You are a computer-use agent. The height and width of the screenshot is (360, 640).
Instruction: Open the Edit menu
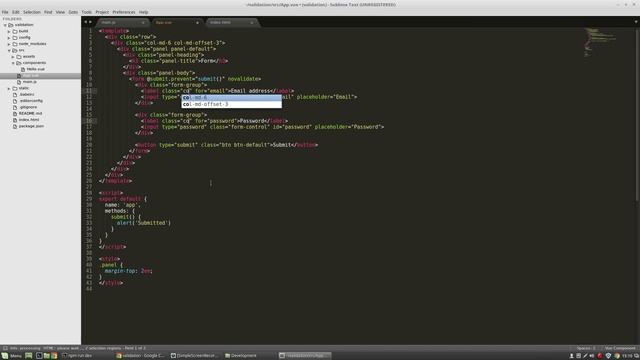(16, 12)
